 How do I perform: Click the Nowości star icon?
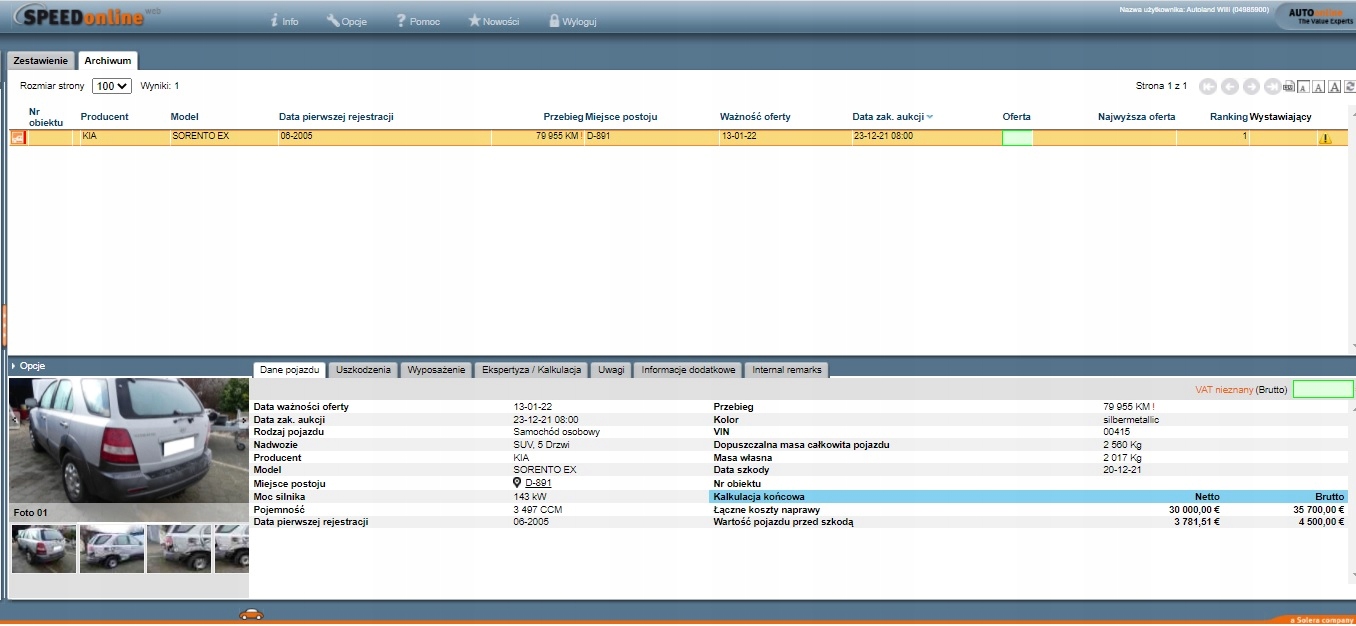474,21
